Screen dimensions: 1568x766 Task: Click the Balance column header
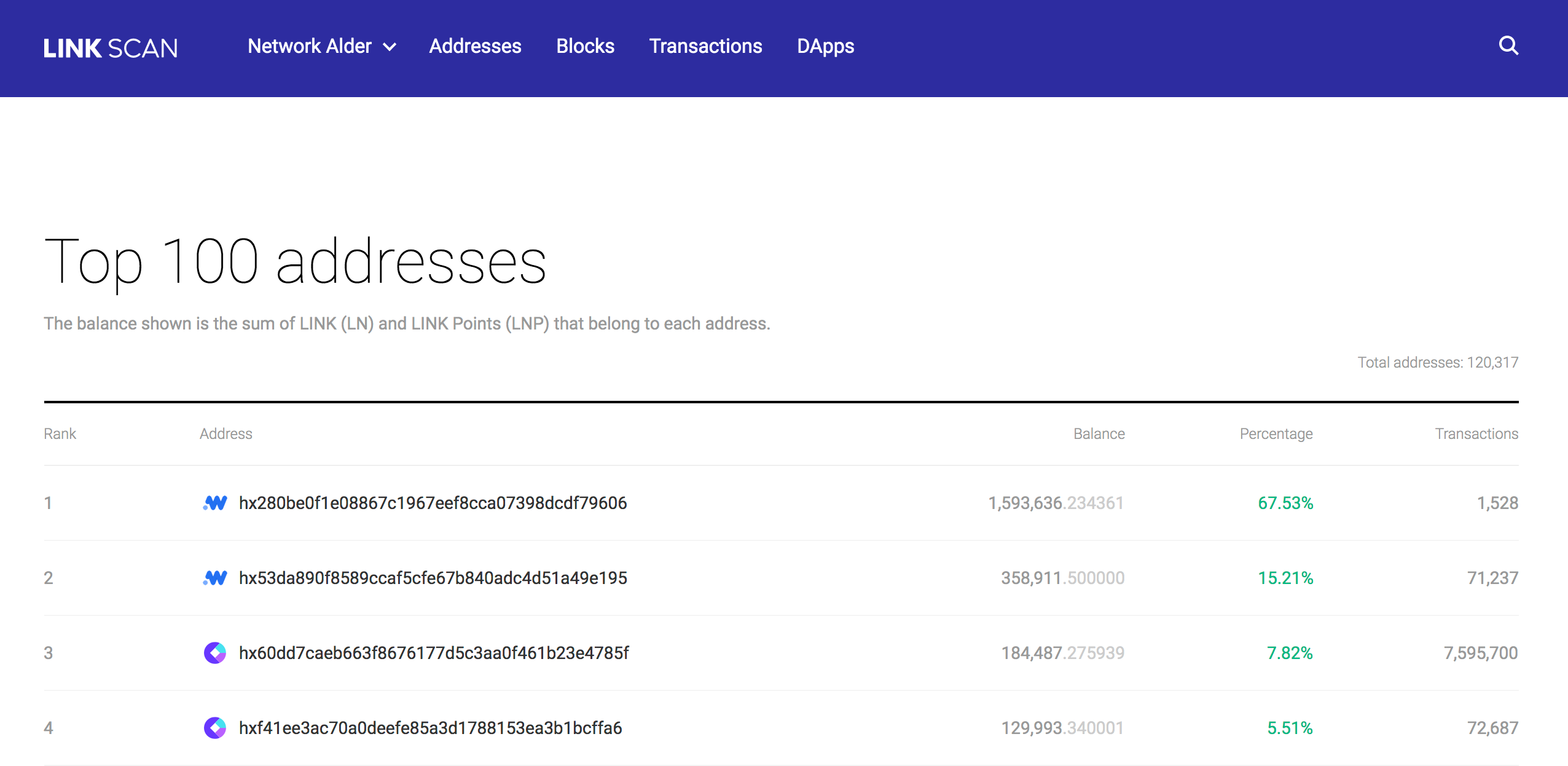(1099, 433)
